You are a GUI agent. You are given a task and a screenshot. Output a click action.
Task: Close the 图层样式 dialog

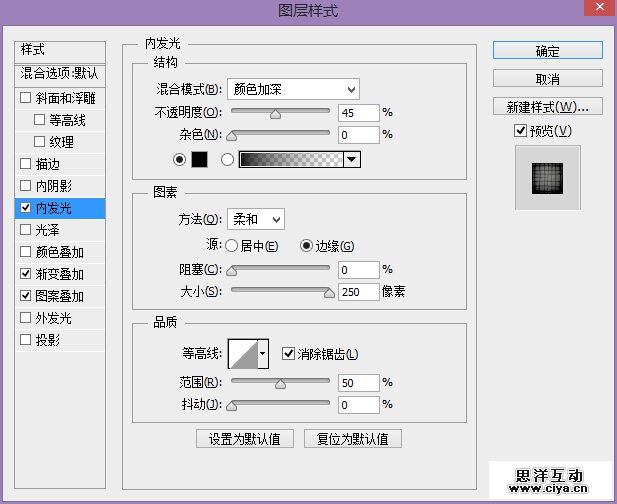(x=600, y=7)
